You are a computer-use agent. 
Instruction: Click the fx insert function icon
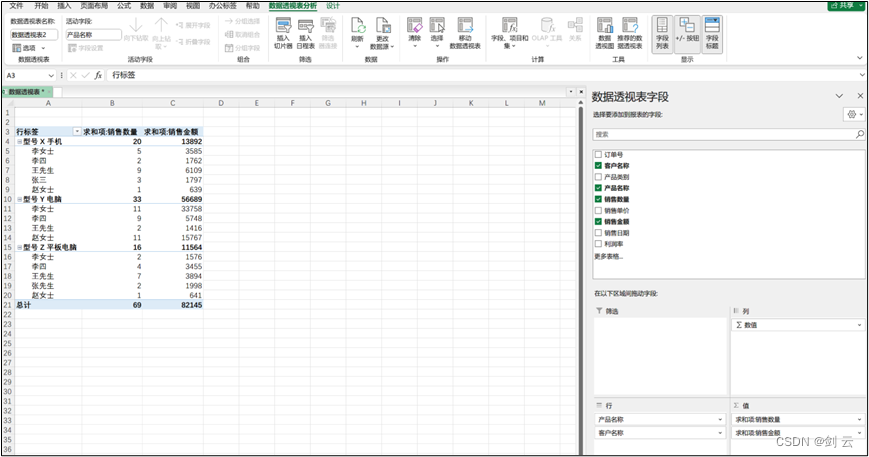(98, 75)
